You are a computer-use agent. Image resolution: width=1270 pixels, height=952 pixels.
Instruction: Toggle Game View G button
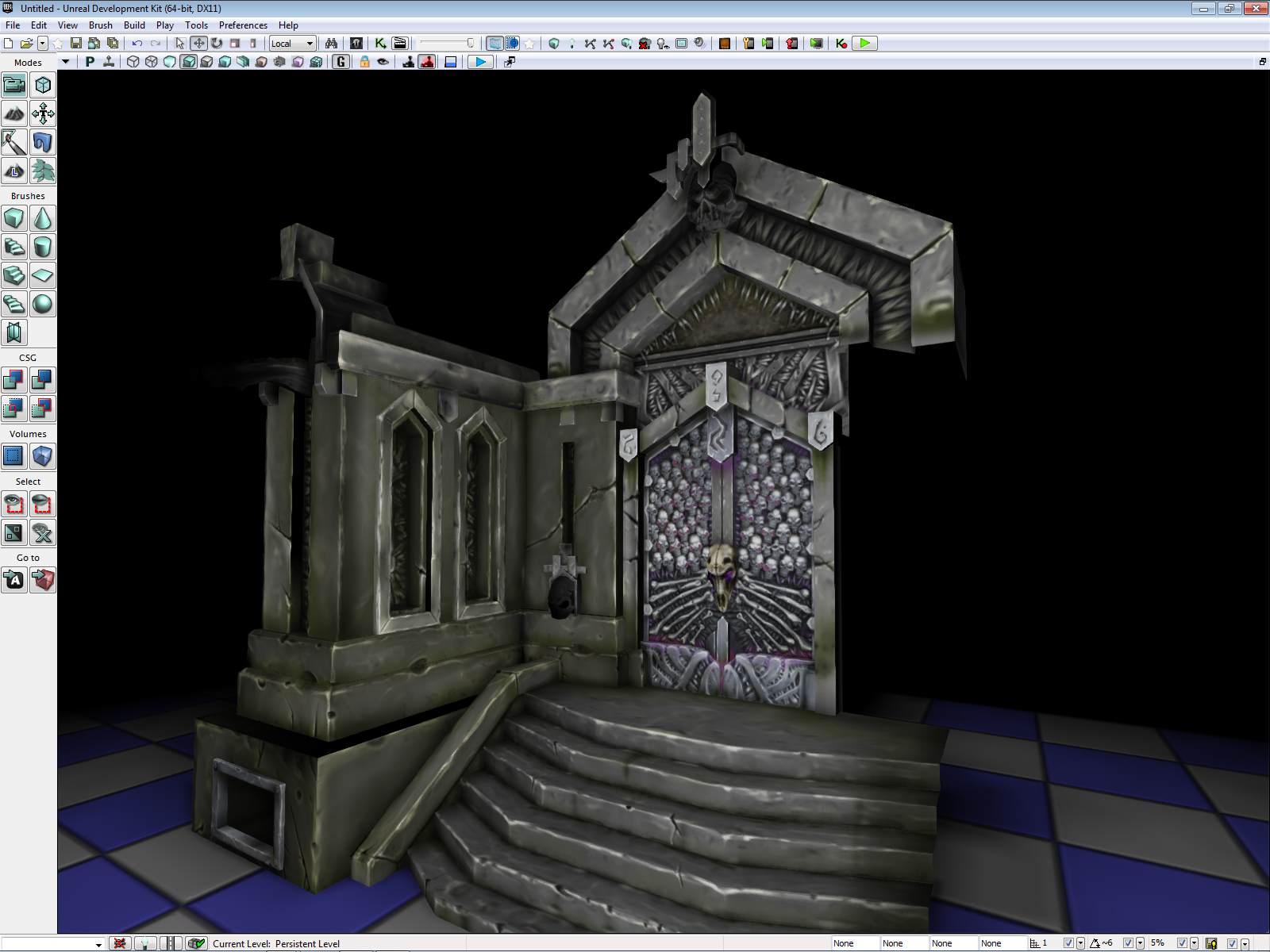click(341, 62)
